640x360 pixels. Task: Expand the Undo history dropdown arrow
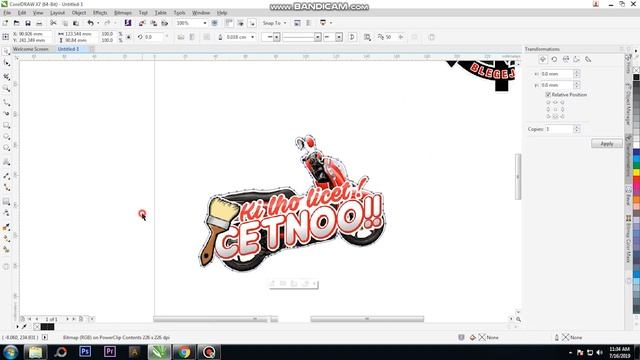click(x=98, y=23)
